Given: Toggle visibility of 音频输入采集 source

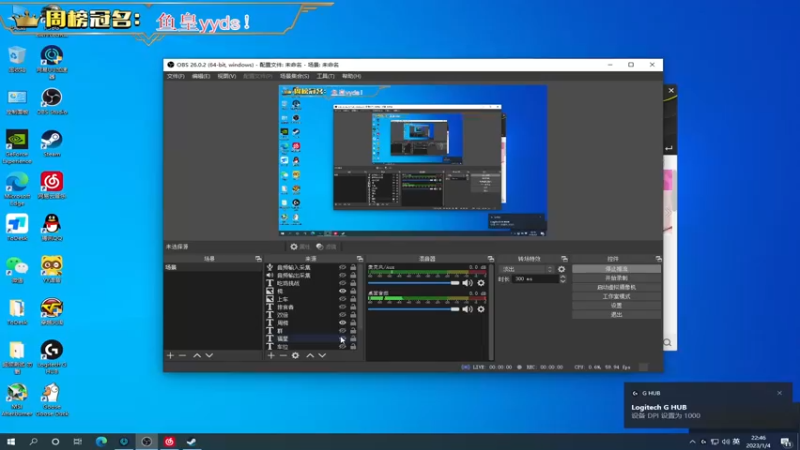Looking at the screenshot, I should click(x=342, y=267).
